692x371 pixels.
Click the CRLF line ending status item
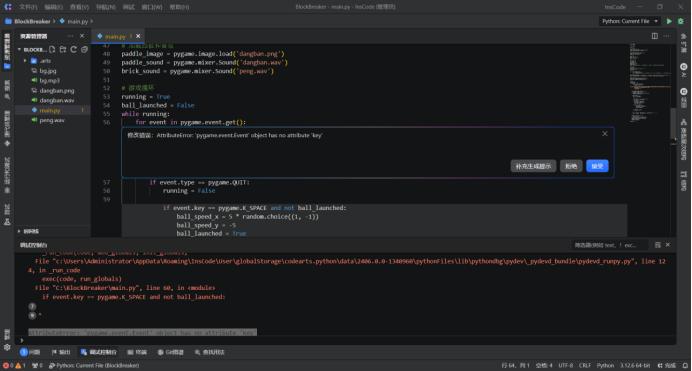point(585,365)
